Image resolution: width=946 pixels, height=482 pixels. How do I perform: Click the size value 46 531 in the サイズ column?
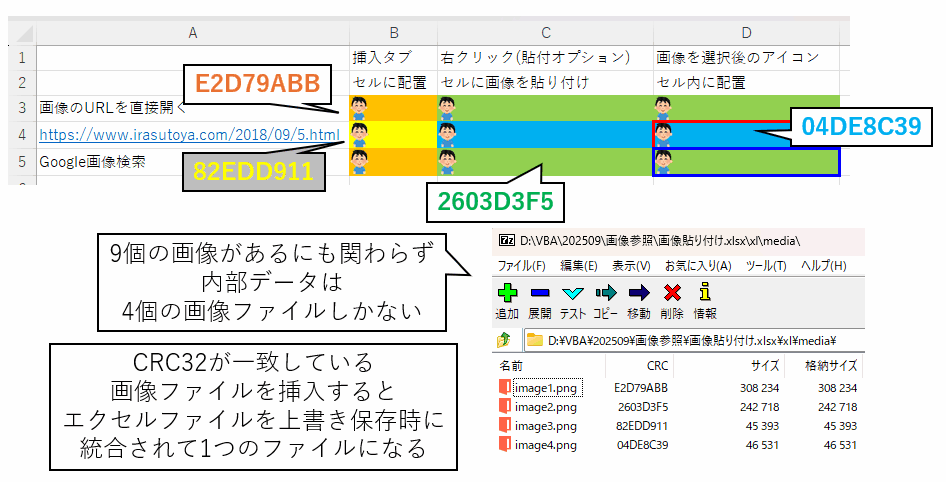(762, 445)
